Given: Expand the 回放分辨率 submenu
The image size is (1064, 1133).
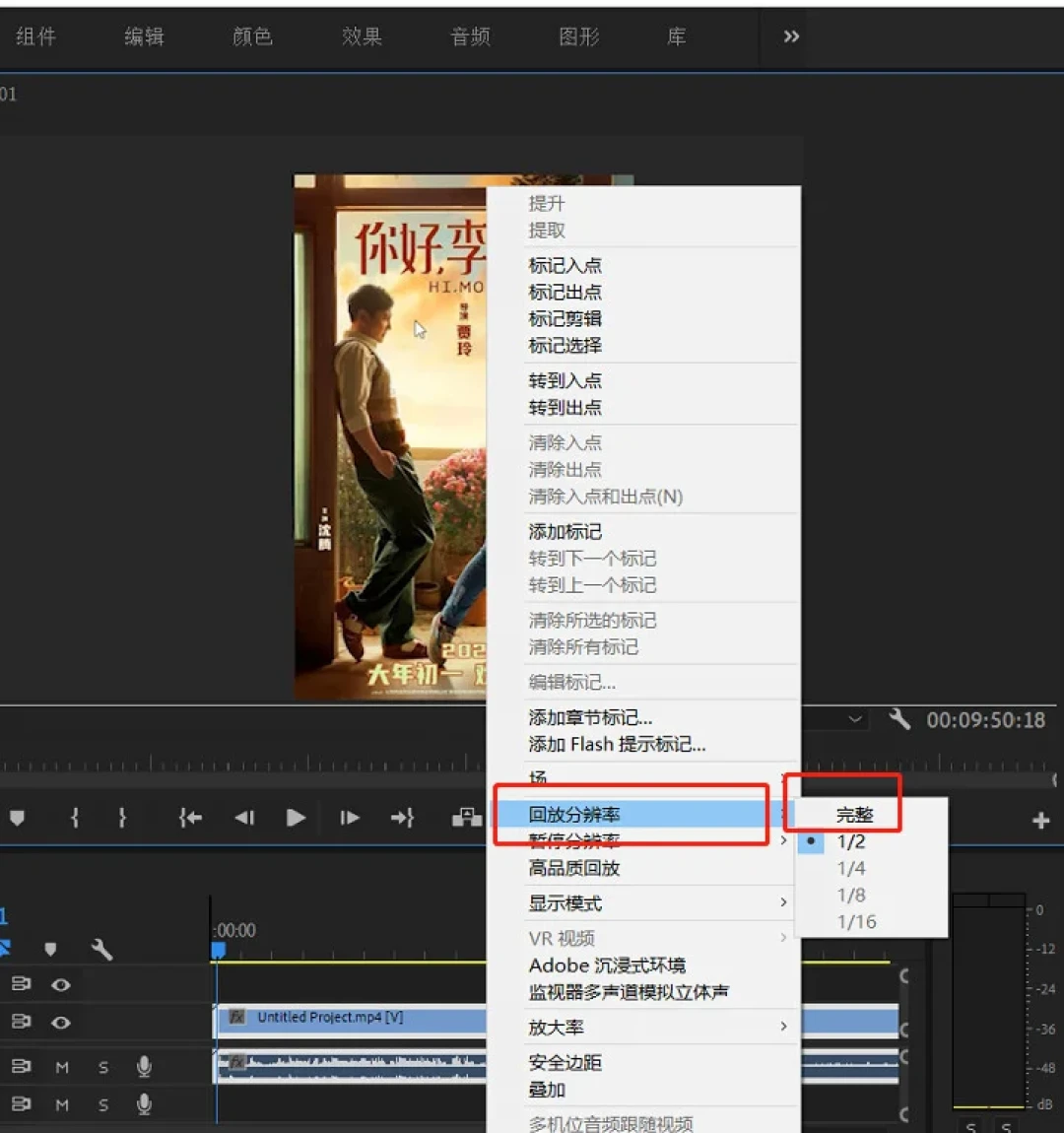Looking at the screenshot, I should tap(643, 815).
